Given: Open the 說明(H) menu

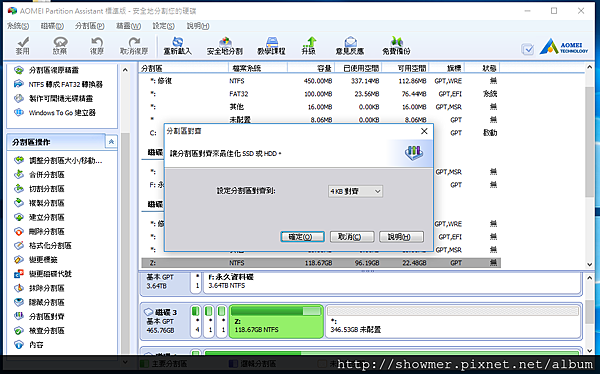Looking at the screenshot, I should (x=198, y=26).
